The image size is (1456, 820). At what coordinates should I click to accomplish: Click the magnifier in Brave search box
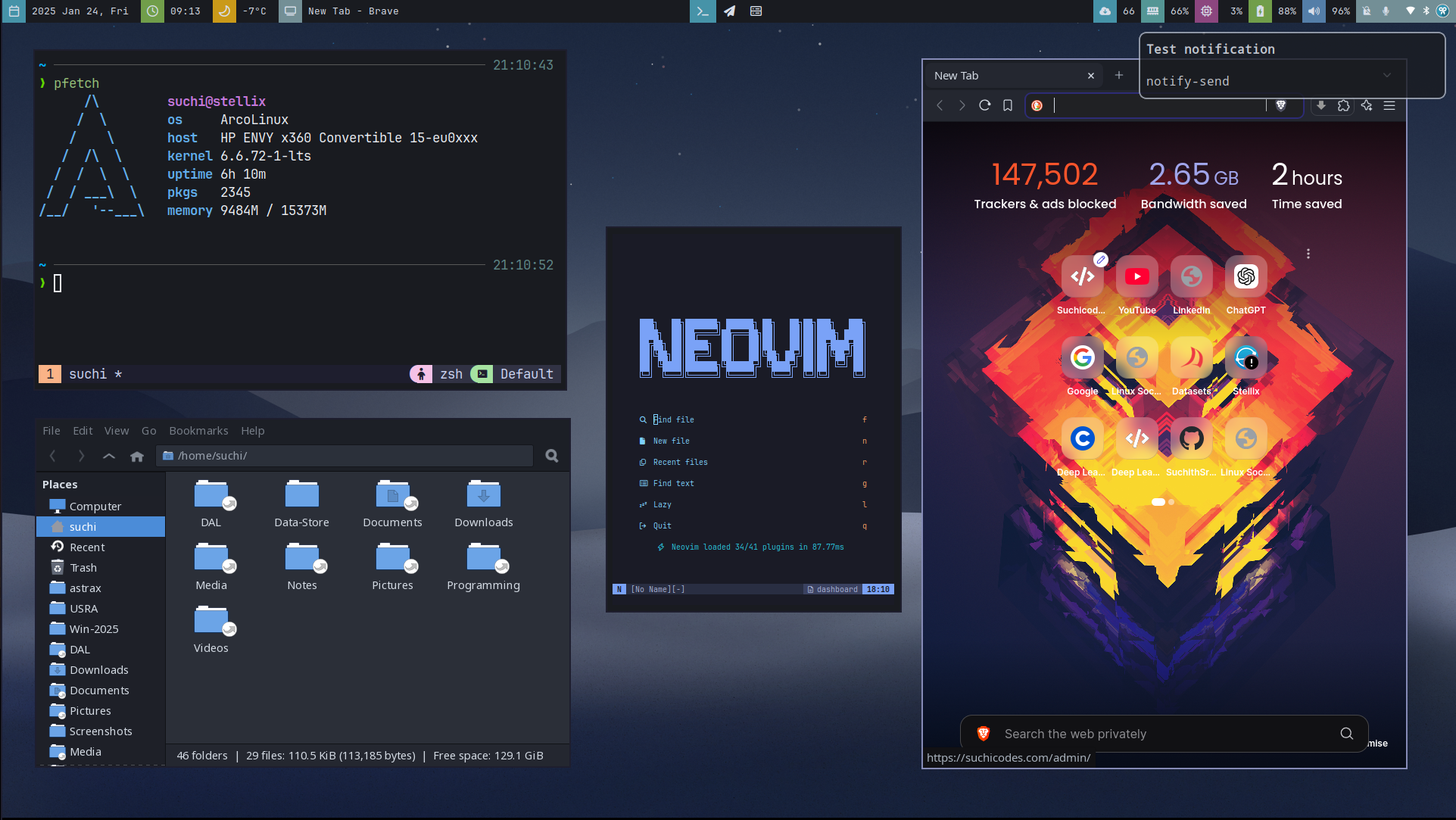(x=1346, y=733)
